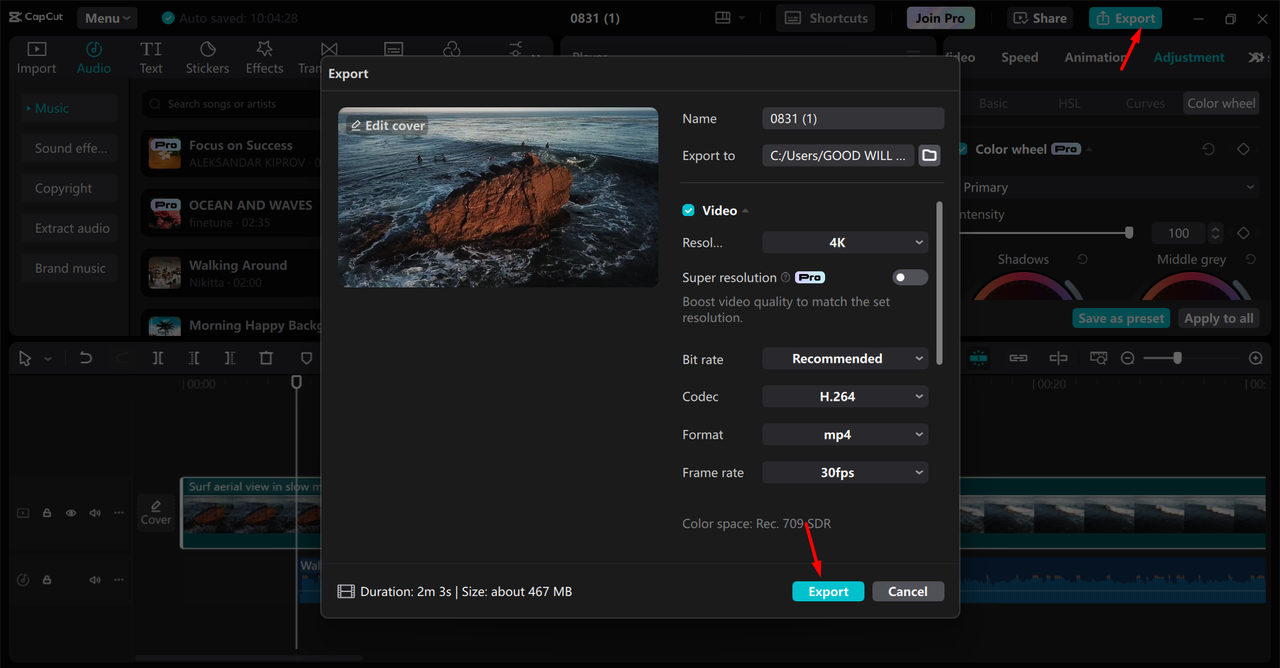1280x668 pixels.
Task: Click the Intensity slider handle
Action: point(1129,233)
